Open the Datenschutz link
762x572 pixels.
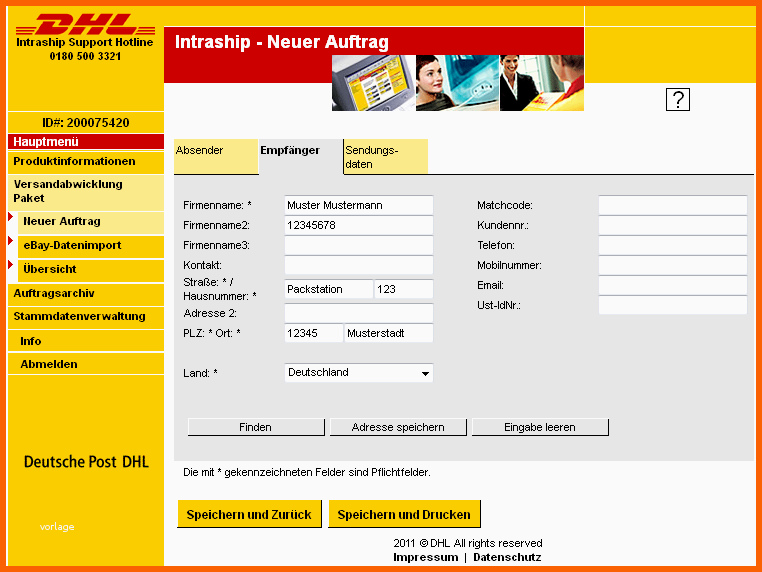coord(507,557)
